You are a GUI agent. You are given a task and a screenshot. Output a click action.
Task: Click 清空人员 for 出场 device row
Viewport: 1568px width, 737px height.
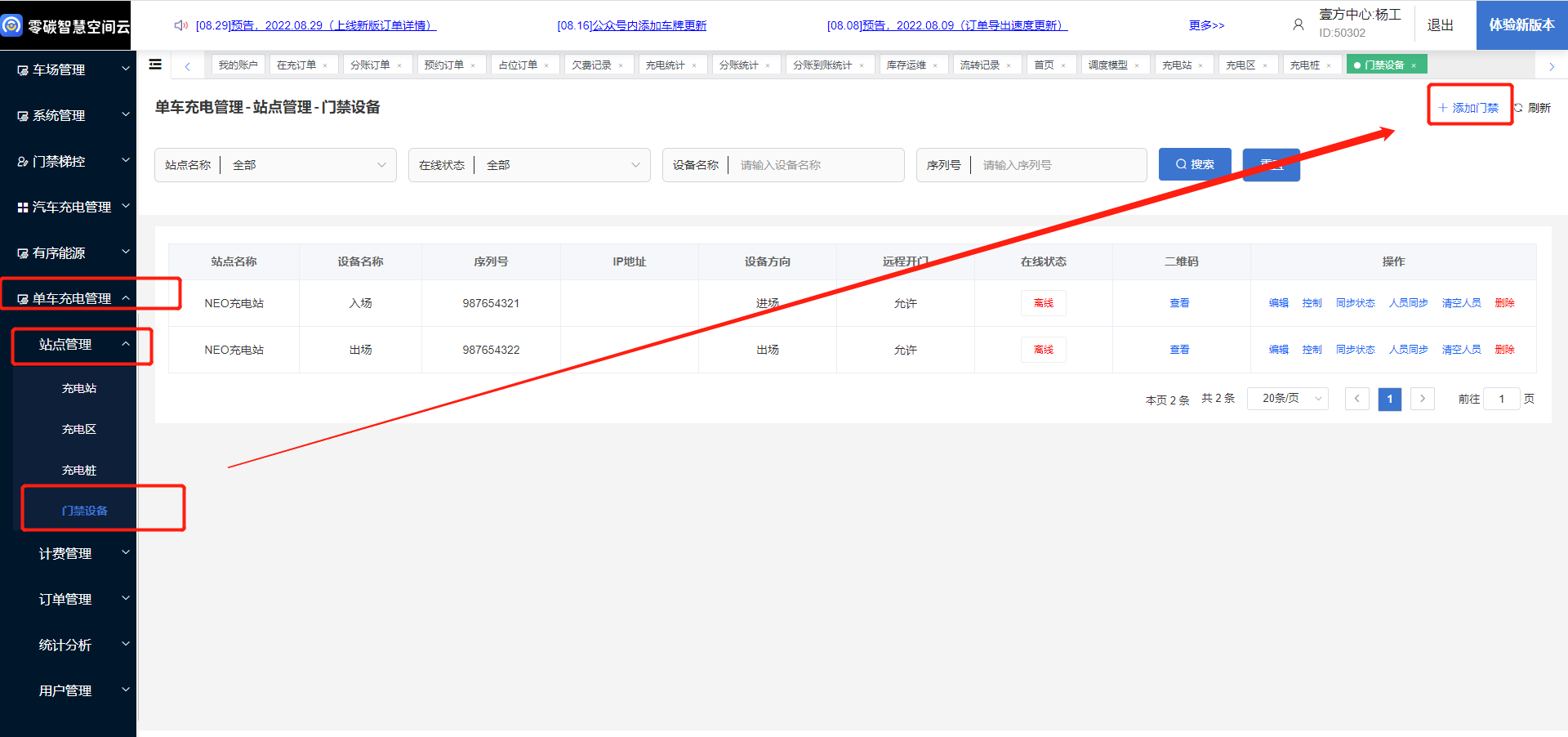tap(1462, 350)
